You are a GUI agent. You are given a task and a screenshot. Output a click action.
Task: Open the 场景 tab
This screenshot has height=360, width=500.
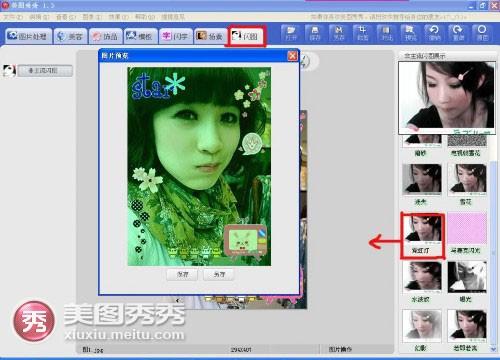(x=210, y=36)
